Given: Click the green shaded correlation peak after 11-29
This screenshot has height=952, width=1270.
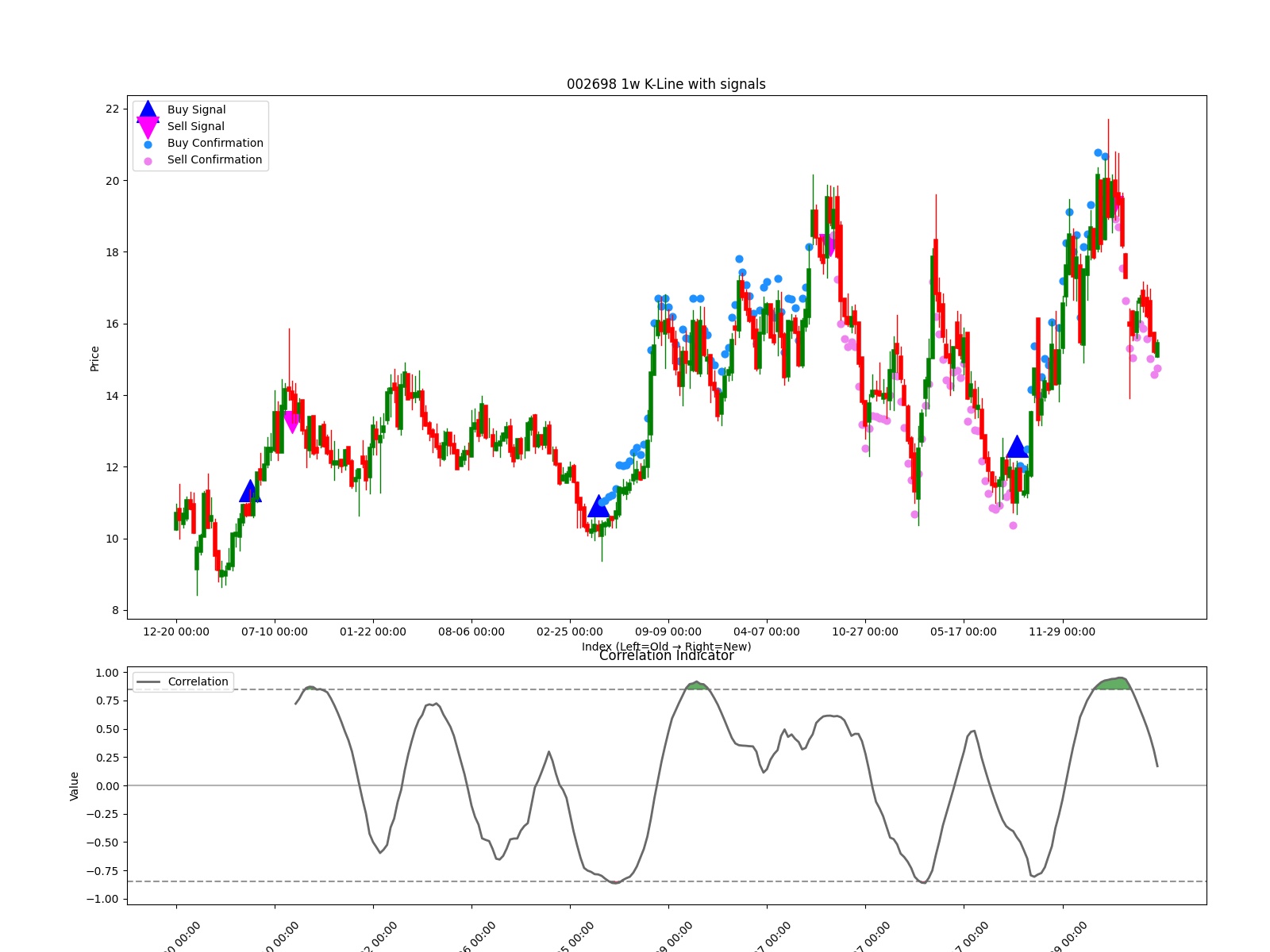Looking at the screenshot, I should [1115, 683].
